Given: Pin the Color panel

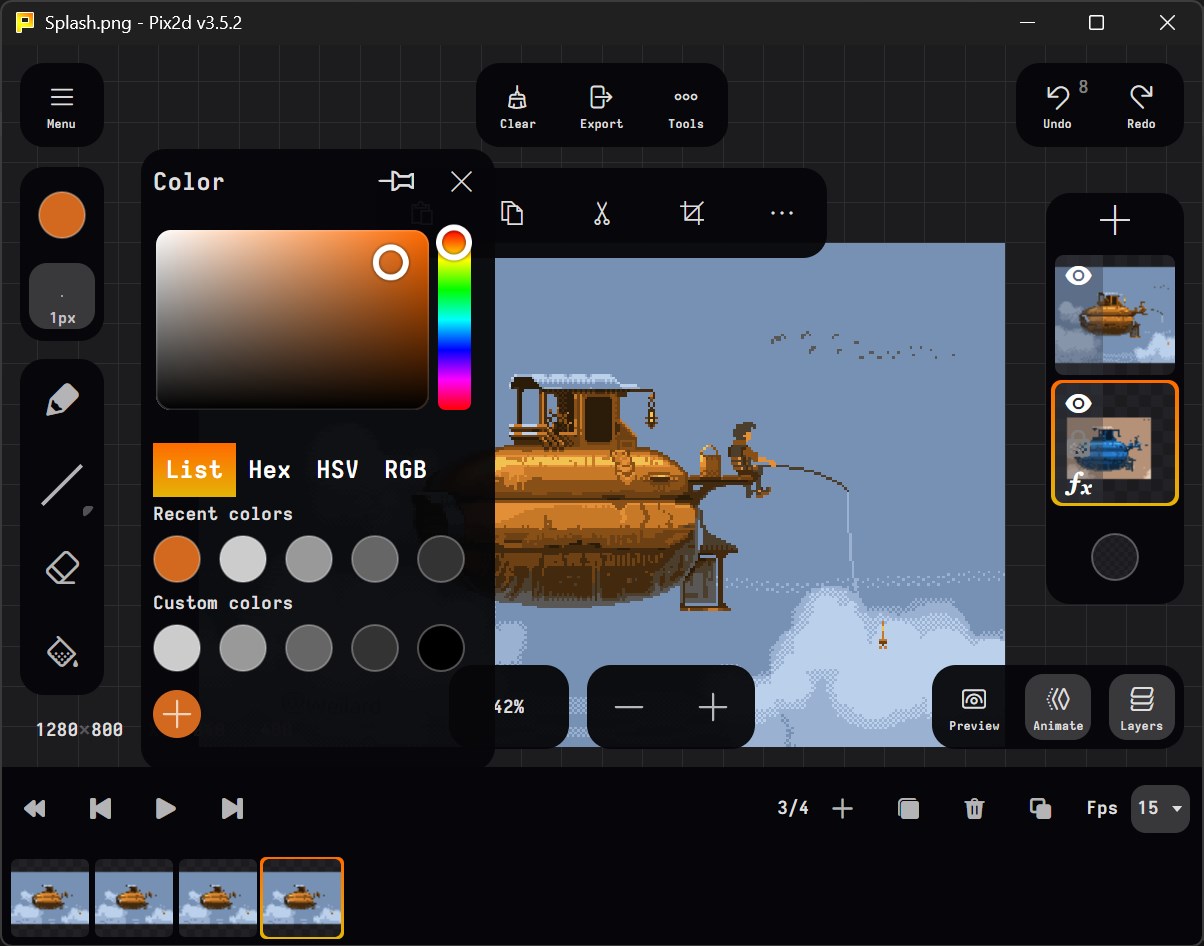Looking at the screenshot, I should coord(397,181).
